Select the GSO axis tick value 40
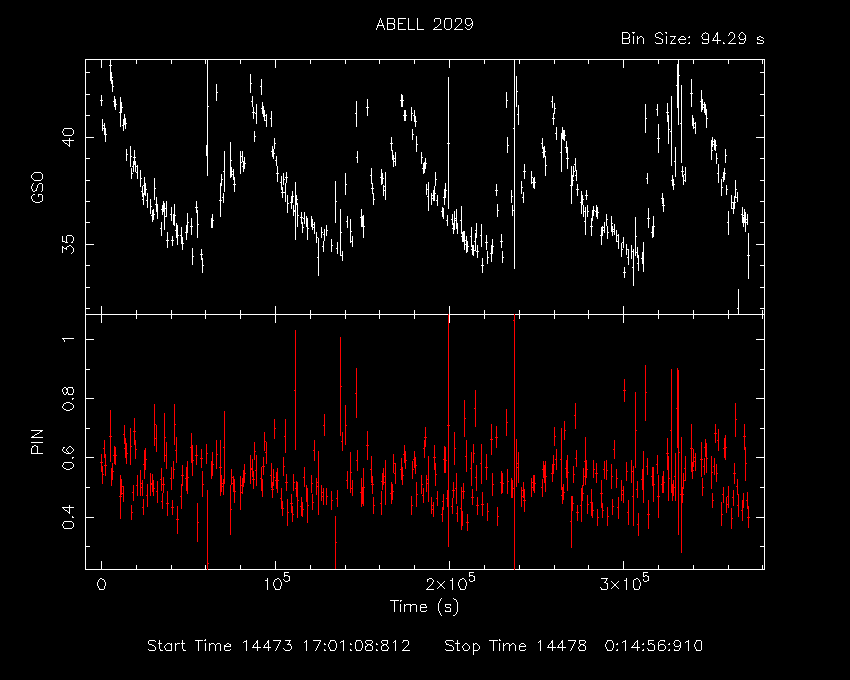Viewport: 850px width, 680px height. (68, 137)
